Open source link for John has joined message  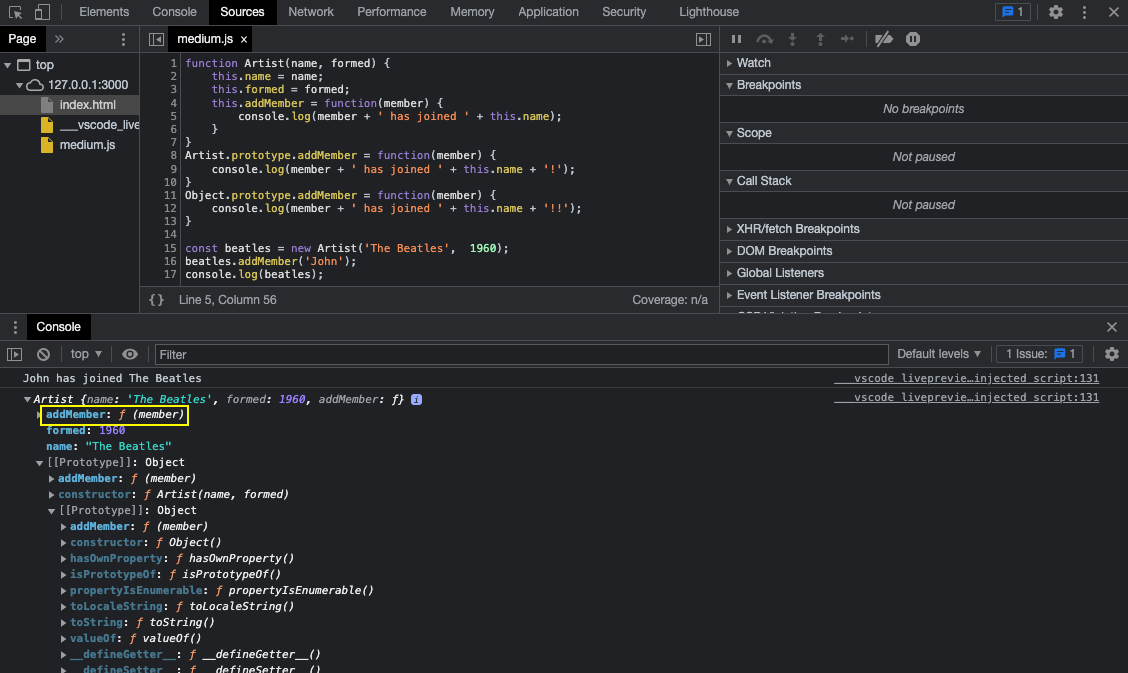(x=966, y=378)
